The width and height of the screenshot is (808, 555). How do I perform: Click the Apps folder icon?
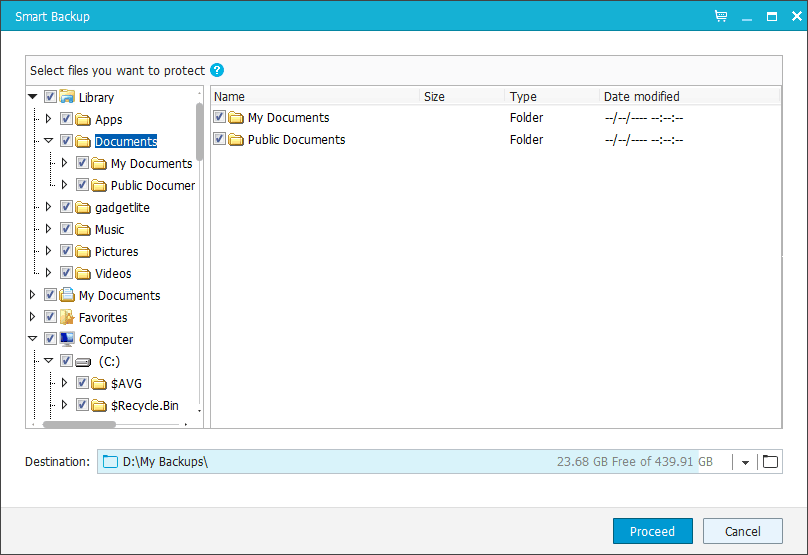[83, 120]
